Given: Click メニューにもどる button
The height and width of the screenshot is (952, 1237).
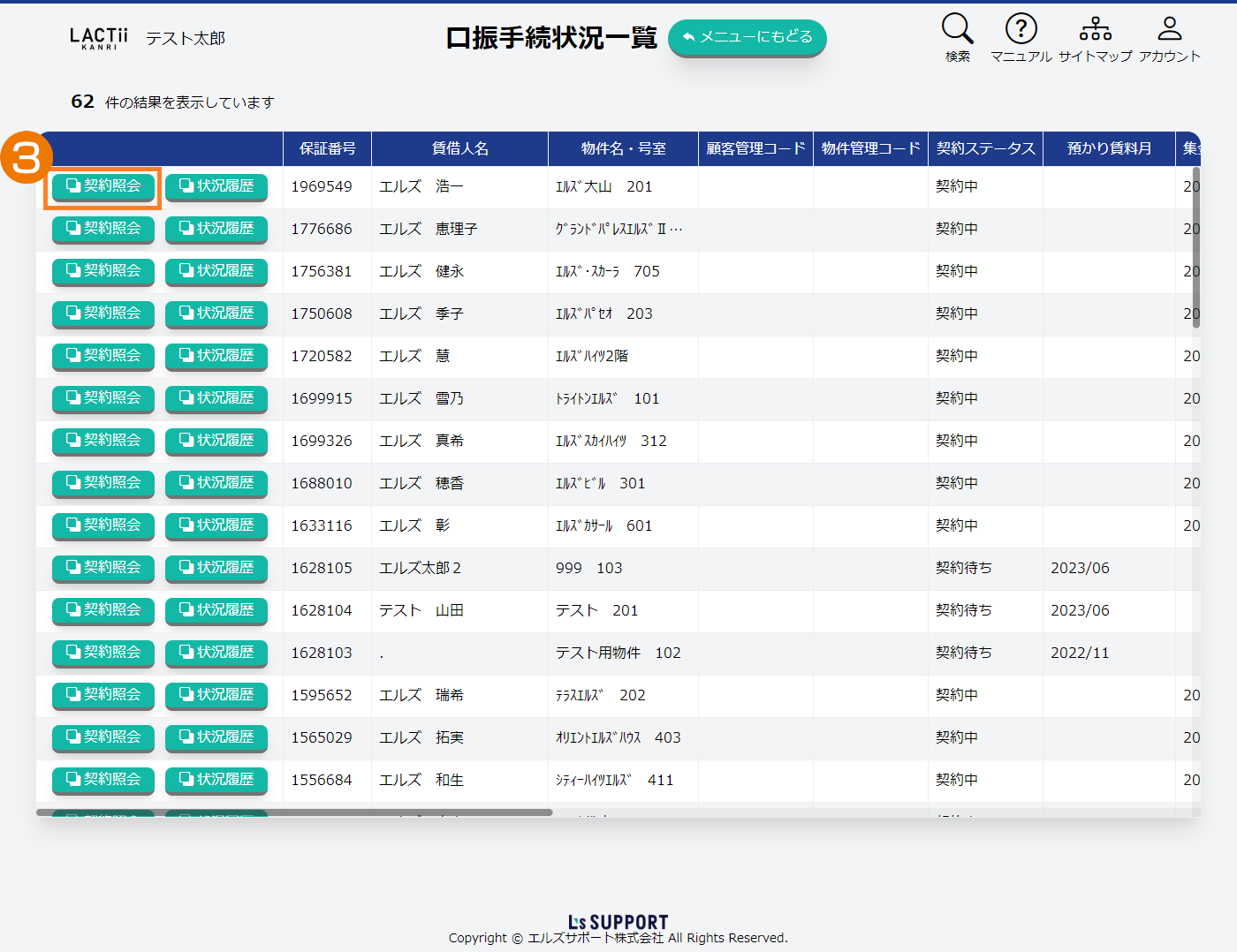Looking at the screenshot, I should point(747,37).
